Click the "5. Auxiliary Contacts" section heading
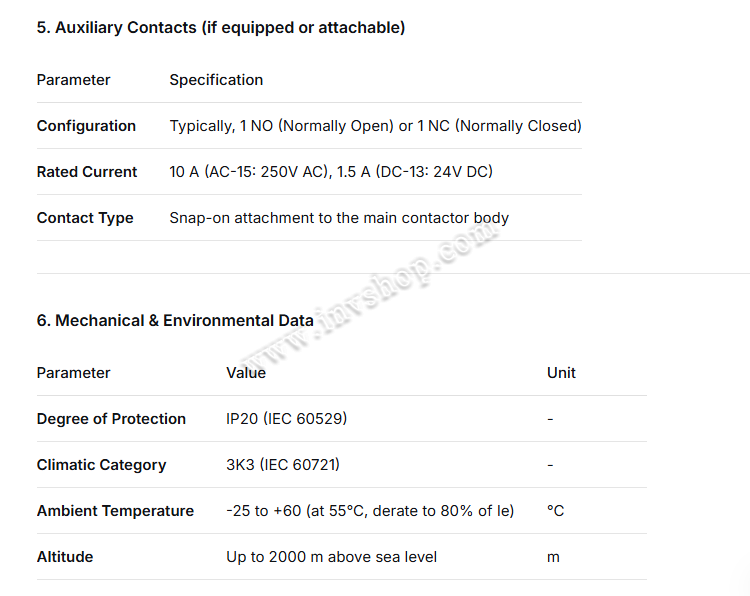This screenshot has width=750, height=596. coord(221,28)
